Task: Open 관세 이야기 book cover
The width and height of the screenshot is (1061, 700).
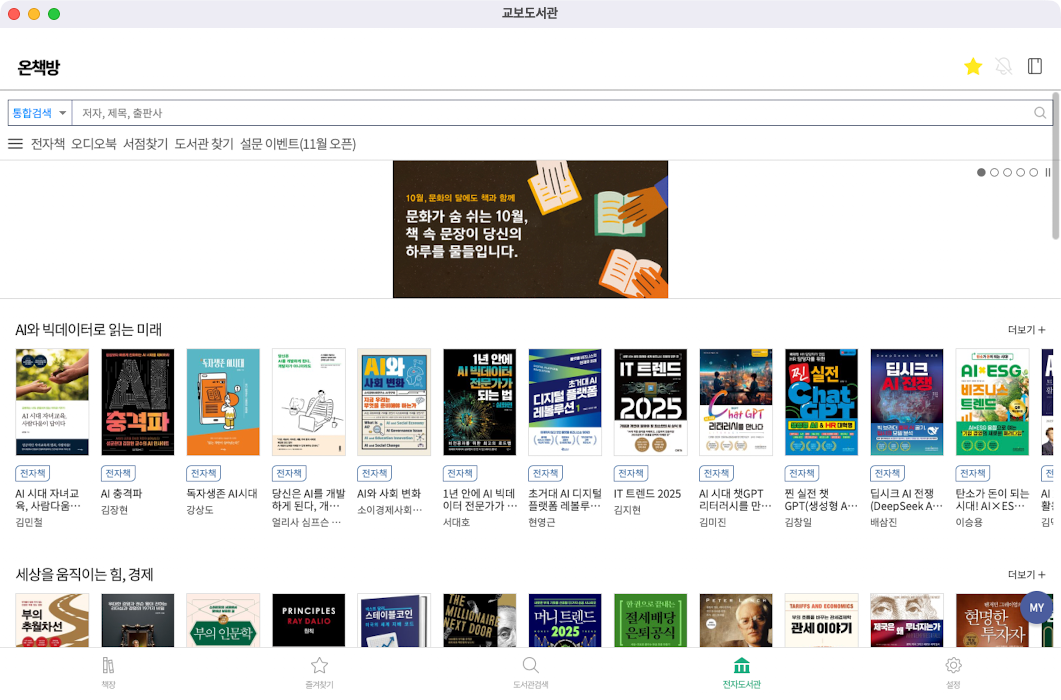Action: 821,620
